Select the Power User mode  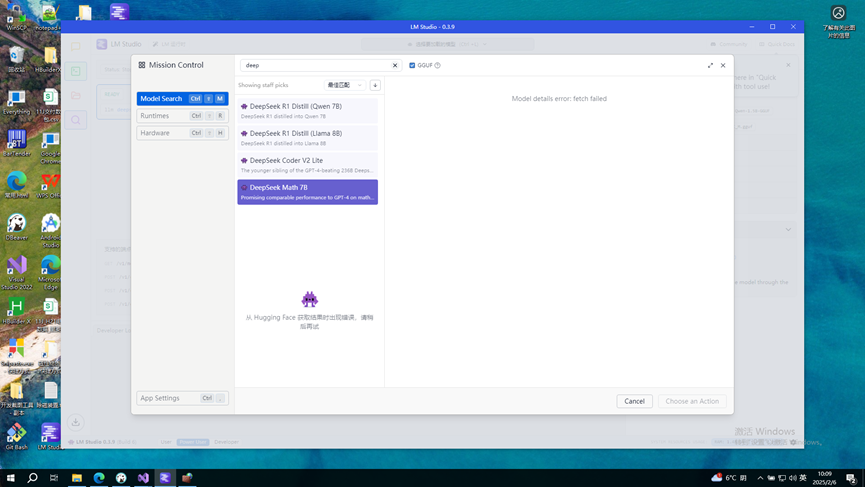point(193,442)
